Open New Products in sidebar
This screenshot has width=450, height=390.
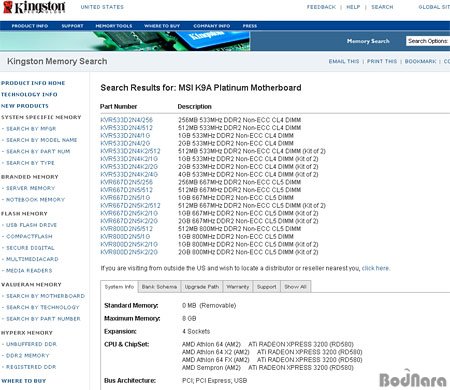tap(25, 106)
